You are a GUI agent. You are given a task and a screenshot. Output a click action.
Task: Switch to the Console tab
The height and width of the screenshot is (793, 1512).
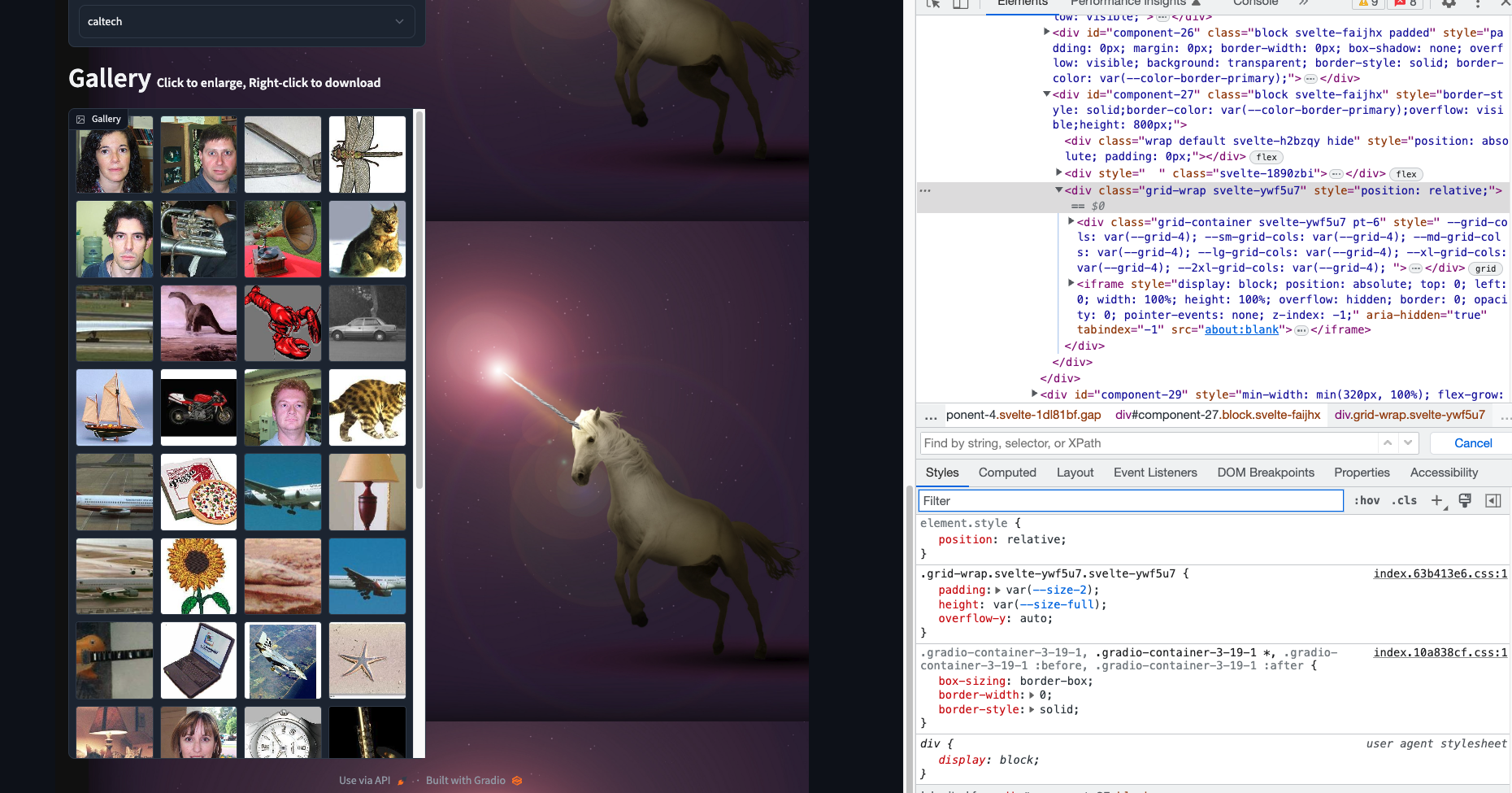[x=1256, y=3]
